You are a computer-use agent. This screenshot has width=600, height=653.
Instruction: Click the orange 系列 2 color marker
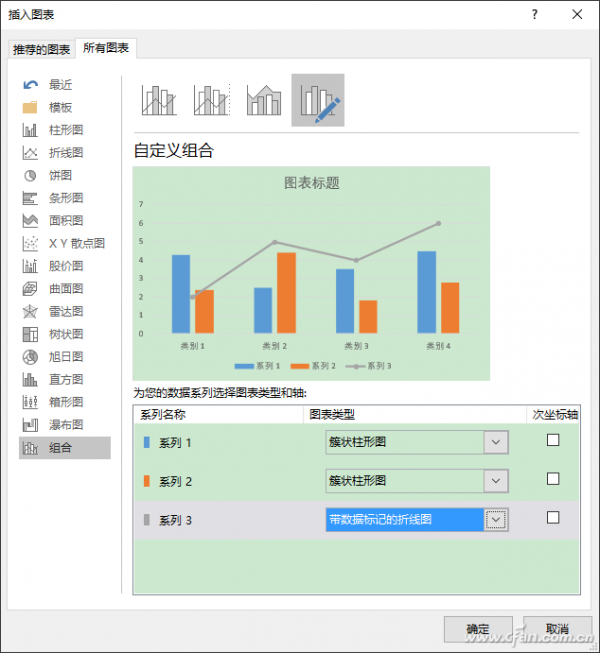[x=147, y=481]
